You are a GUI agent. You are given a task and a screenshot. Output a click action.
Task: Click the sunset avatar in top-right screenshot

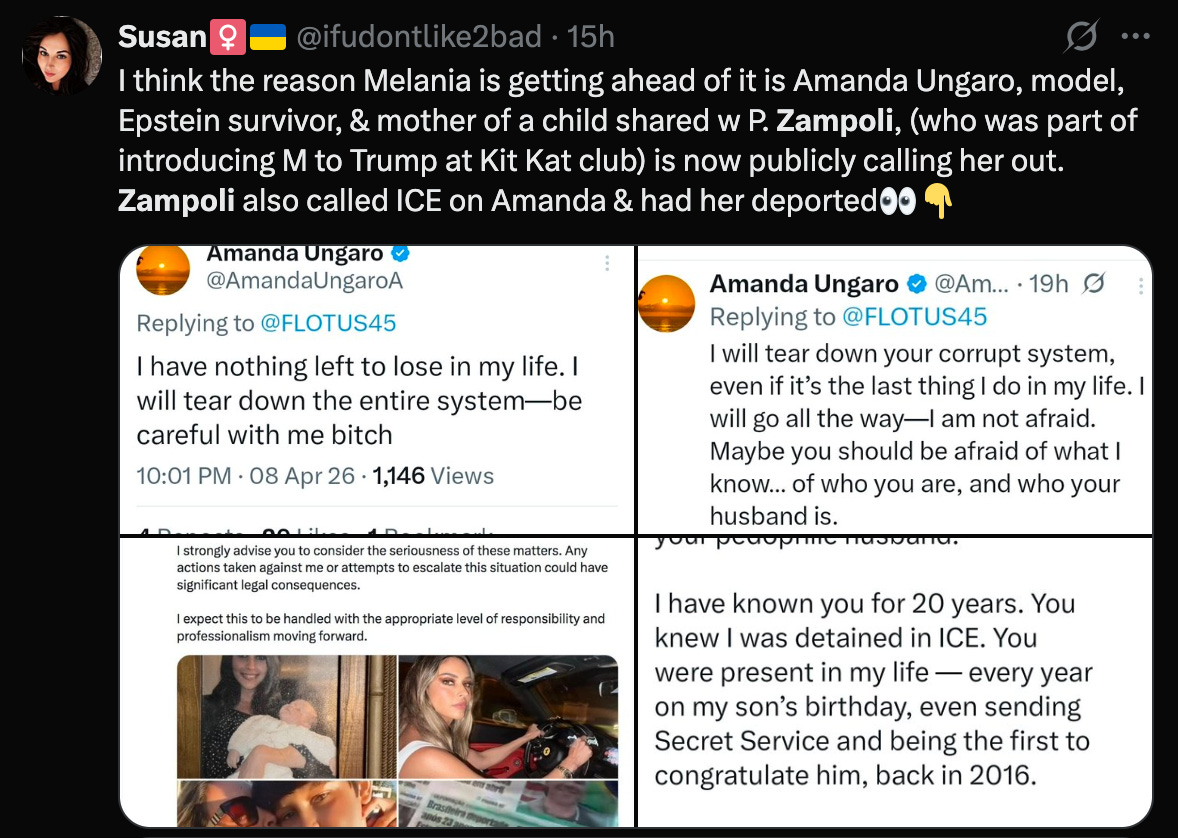click(666, 304)
